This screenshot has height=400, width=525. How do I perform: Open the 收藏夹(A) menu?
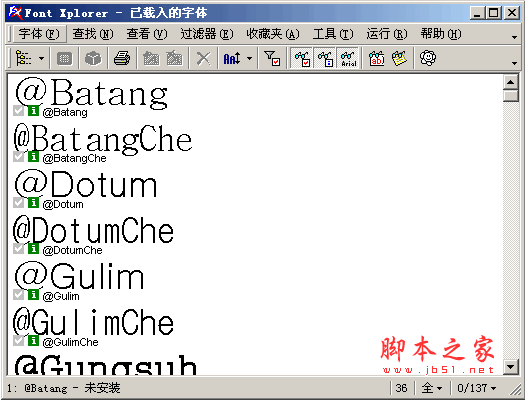(273, 34)
